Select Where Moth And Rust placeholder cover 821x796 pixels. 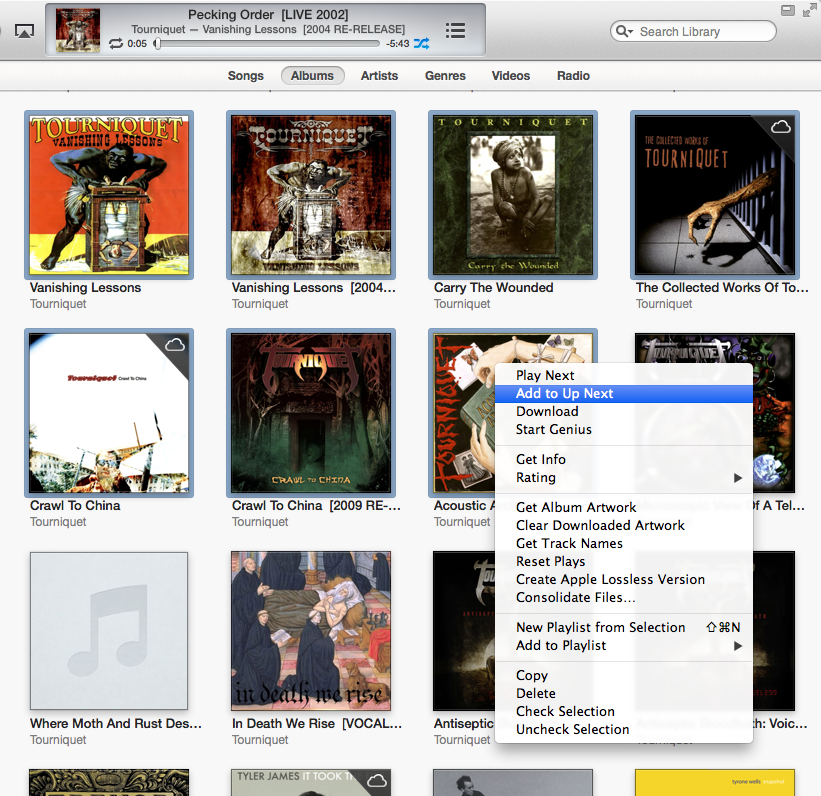click(109, 631)
